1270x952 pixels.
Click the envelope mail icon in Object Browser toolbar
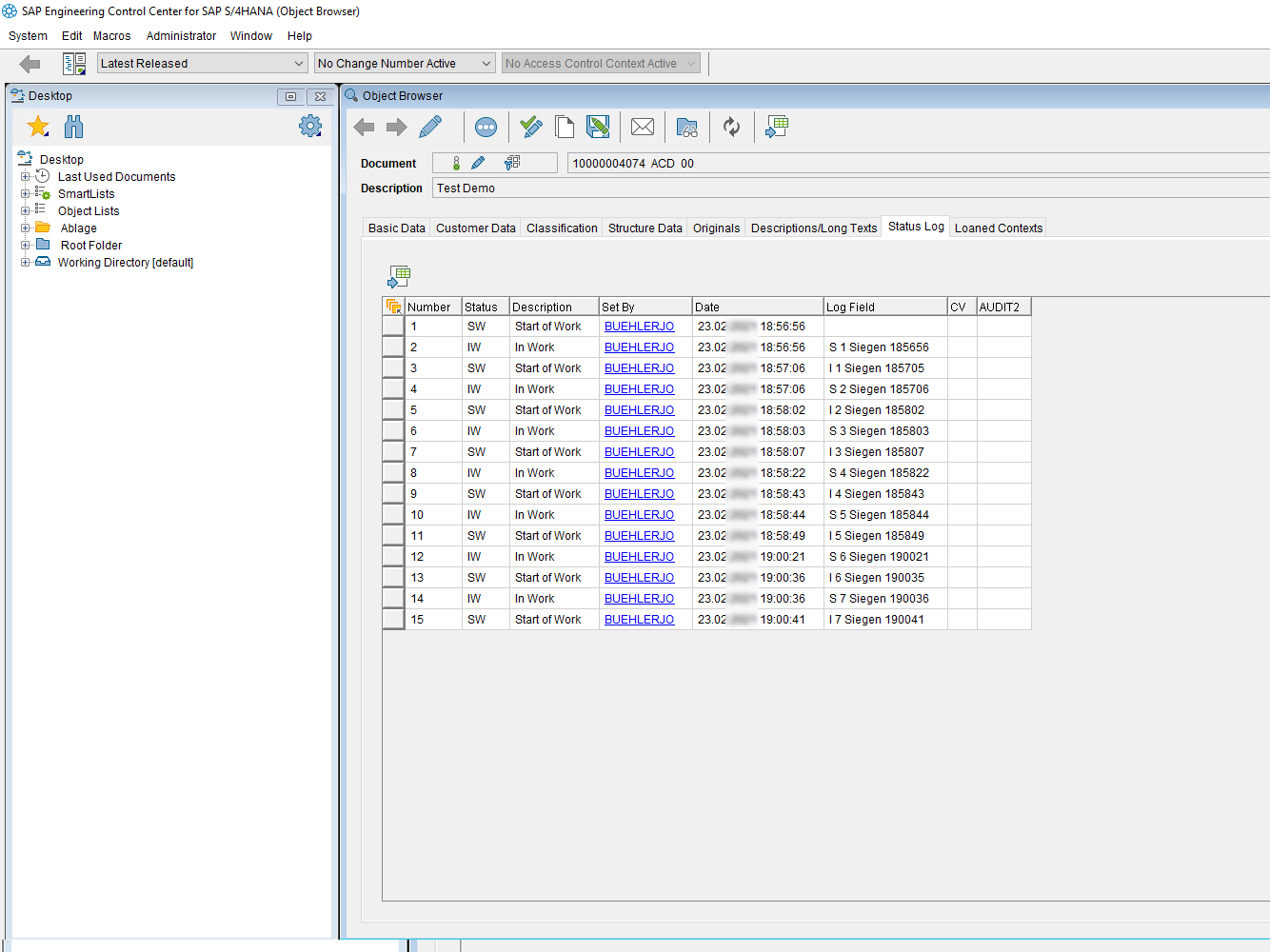(x=643, y=127)
